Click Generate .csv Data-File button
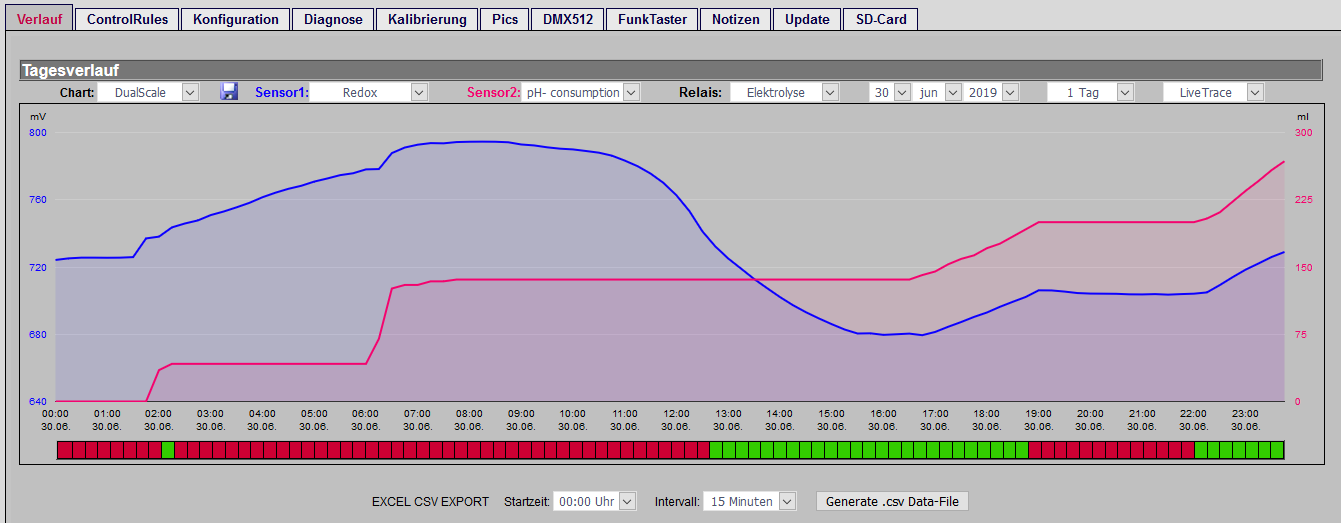The width and height of the screenshot is (1341, 523). (893, 501)
